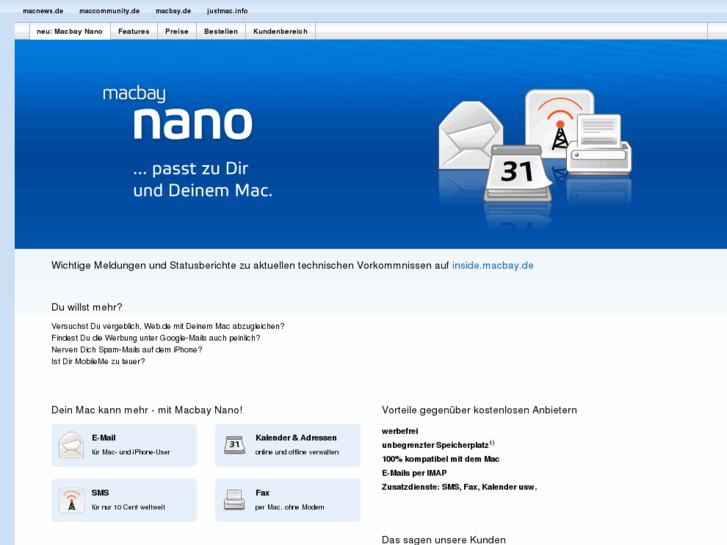Viewport: 727px width, 545px height.
Task: Click 'Dein Mac kann mehr' heading
Action: click(x=147, y=410)
